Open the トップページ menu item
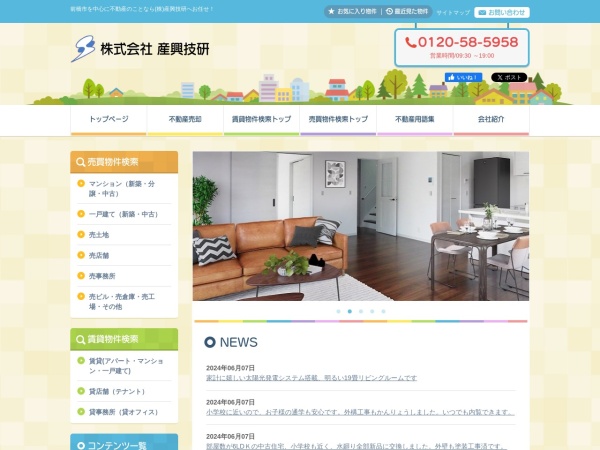 click(x=109, y=120)
